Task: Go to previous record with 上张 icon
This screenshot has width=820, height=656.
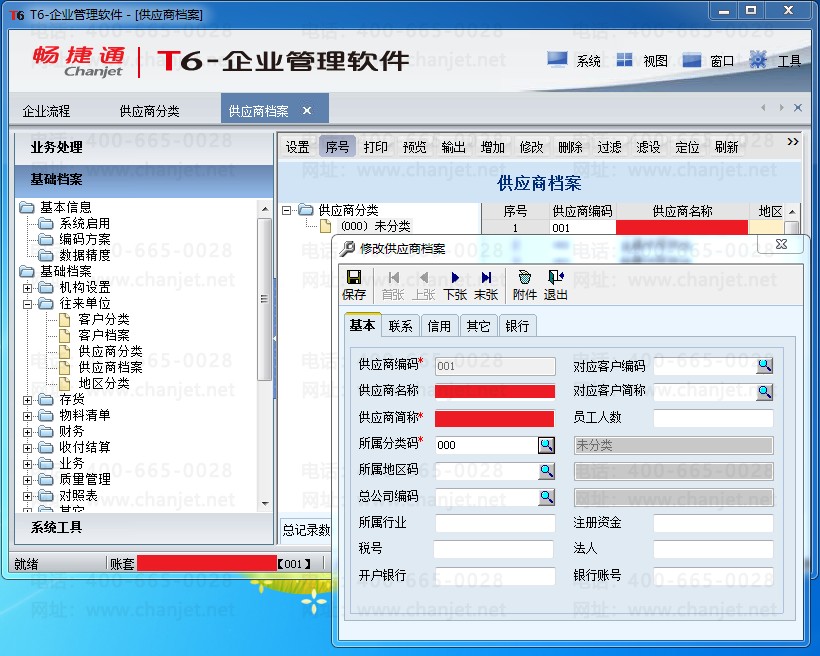Action: (424, 277)
